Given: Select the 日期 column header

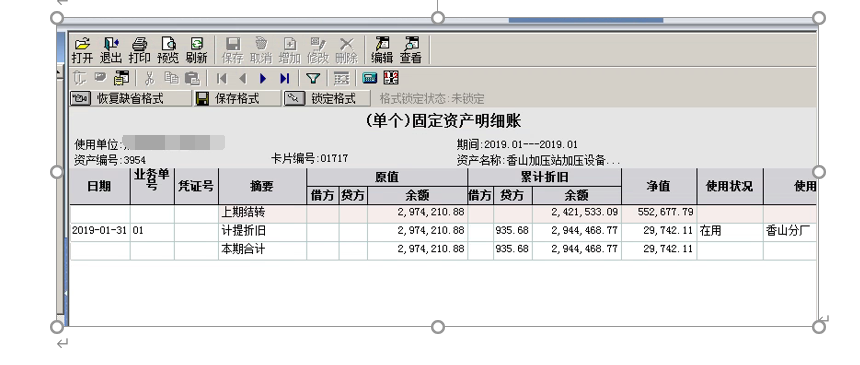Looking at the screenshot, I should pos(100,186).
